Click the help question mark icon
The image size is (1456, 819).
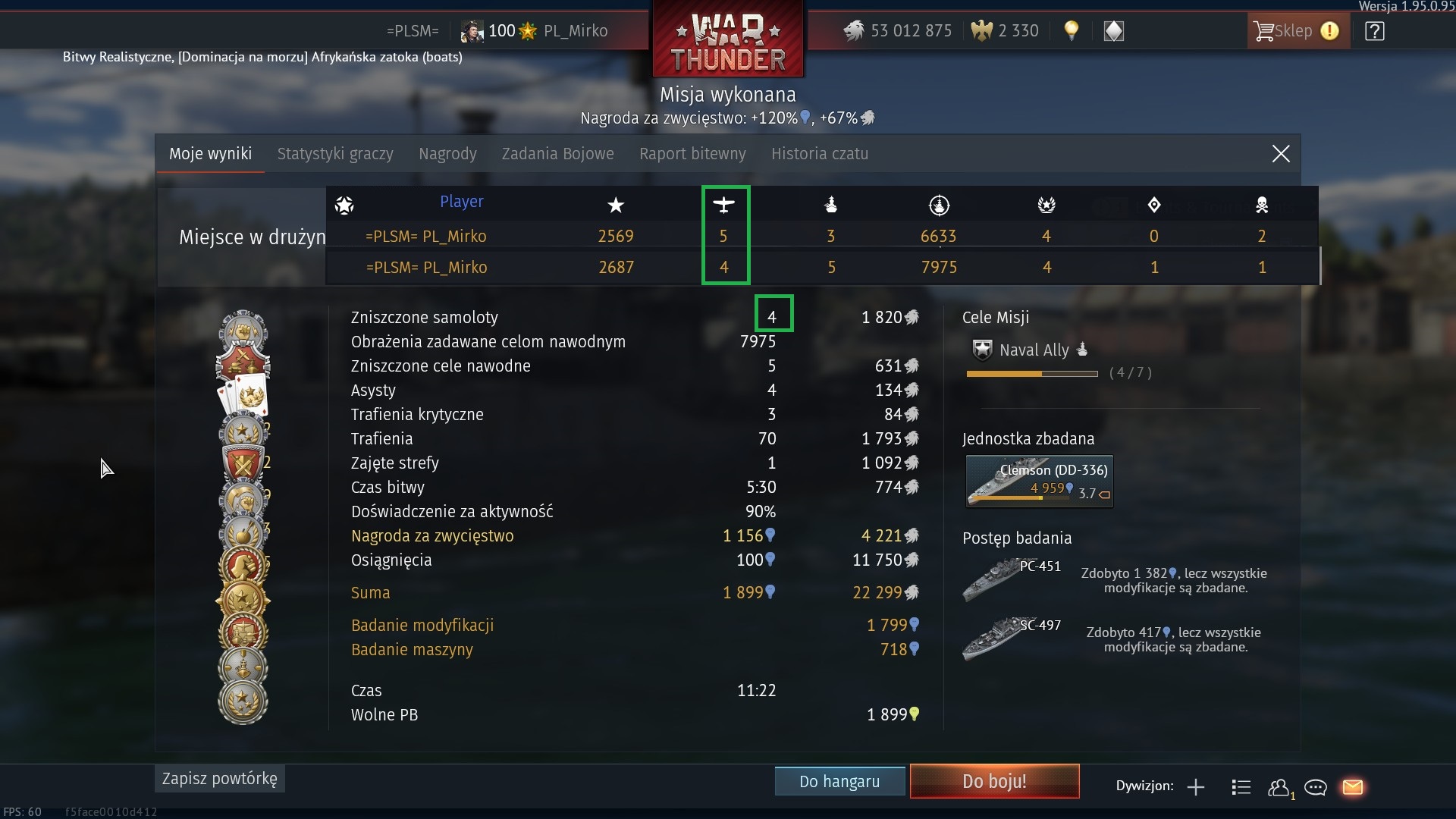(x=1374, y=31)
